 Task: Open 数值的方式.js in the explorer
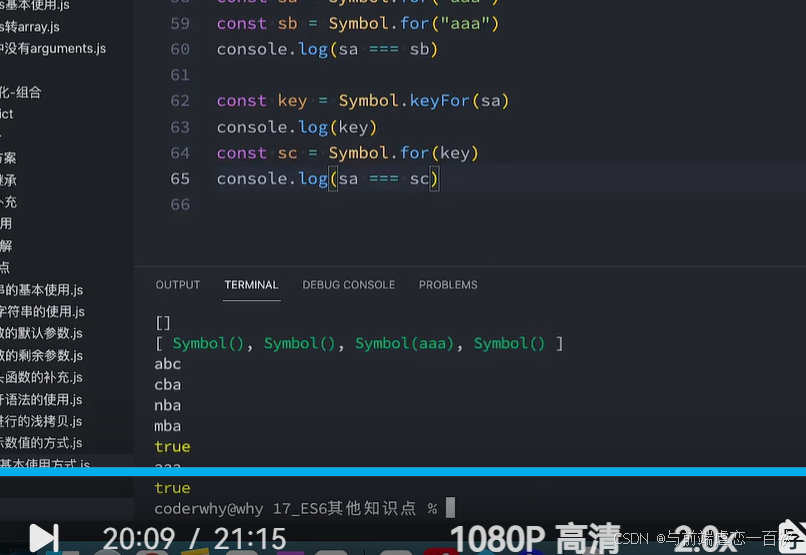pos(42,442)
